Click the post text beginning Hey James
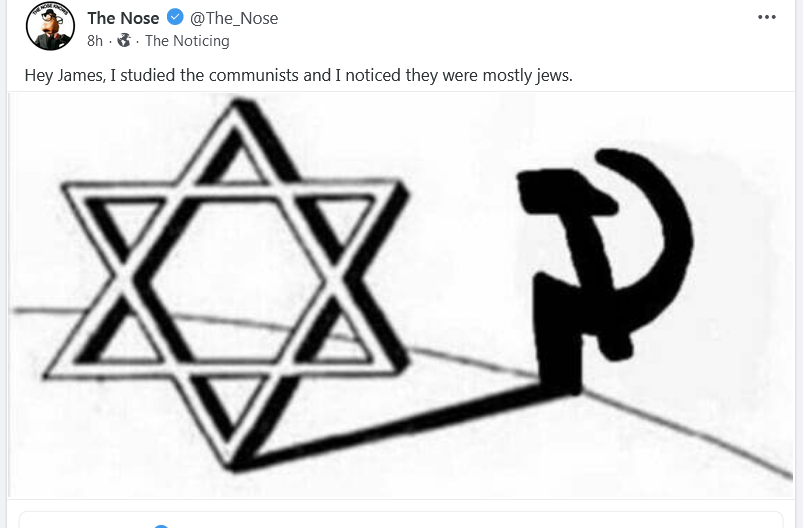The height and width of the screenshot is (530, 807). click(299, 75)
